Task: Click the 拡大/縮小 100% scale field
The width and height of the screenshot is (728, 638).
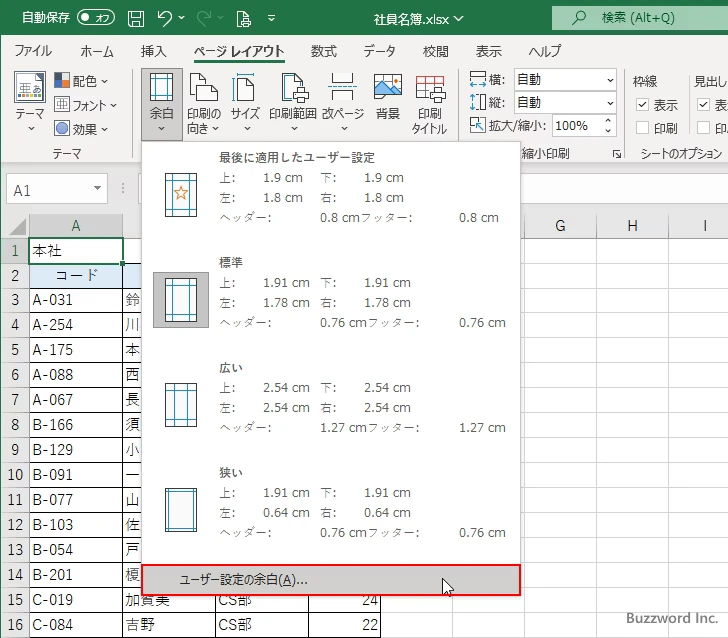Action: pos(577,125)
